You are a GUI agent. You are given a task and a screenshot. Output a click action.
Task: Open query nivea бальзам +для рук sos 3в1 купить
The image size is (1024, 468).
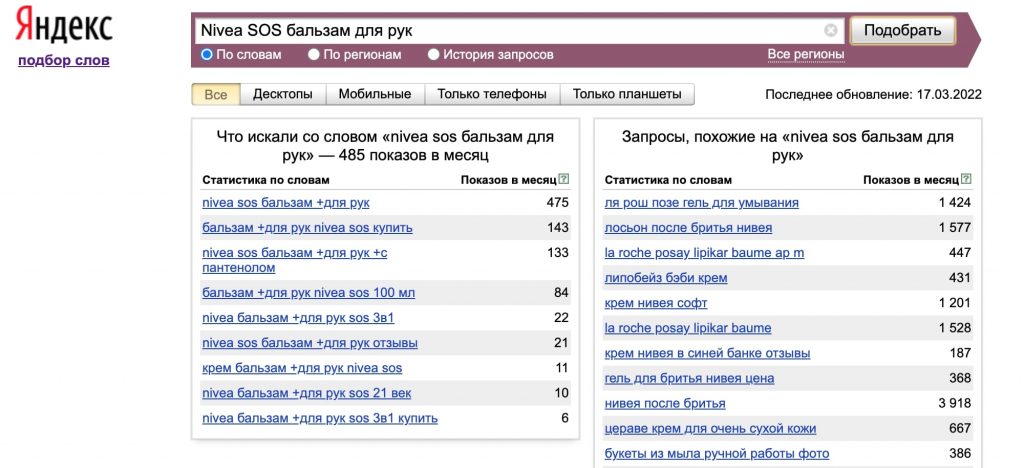(320, 418)
